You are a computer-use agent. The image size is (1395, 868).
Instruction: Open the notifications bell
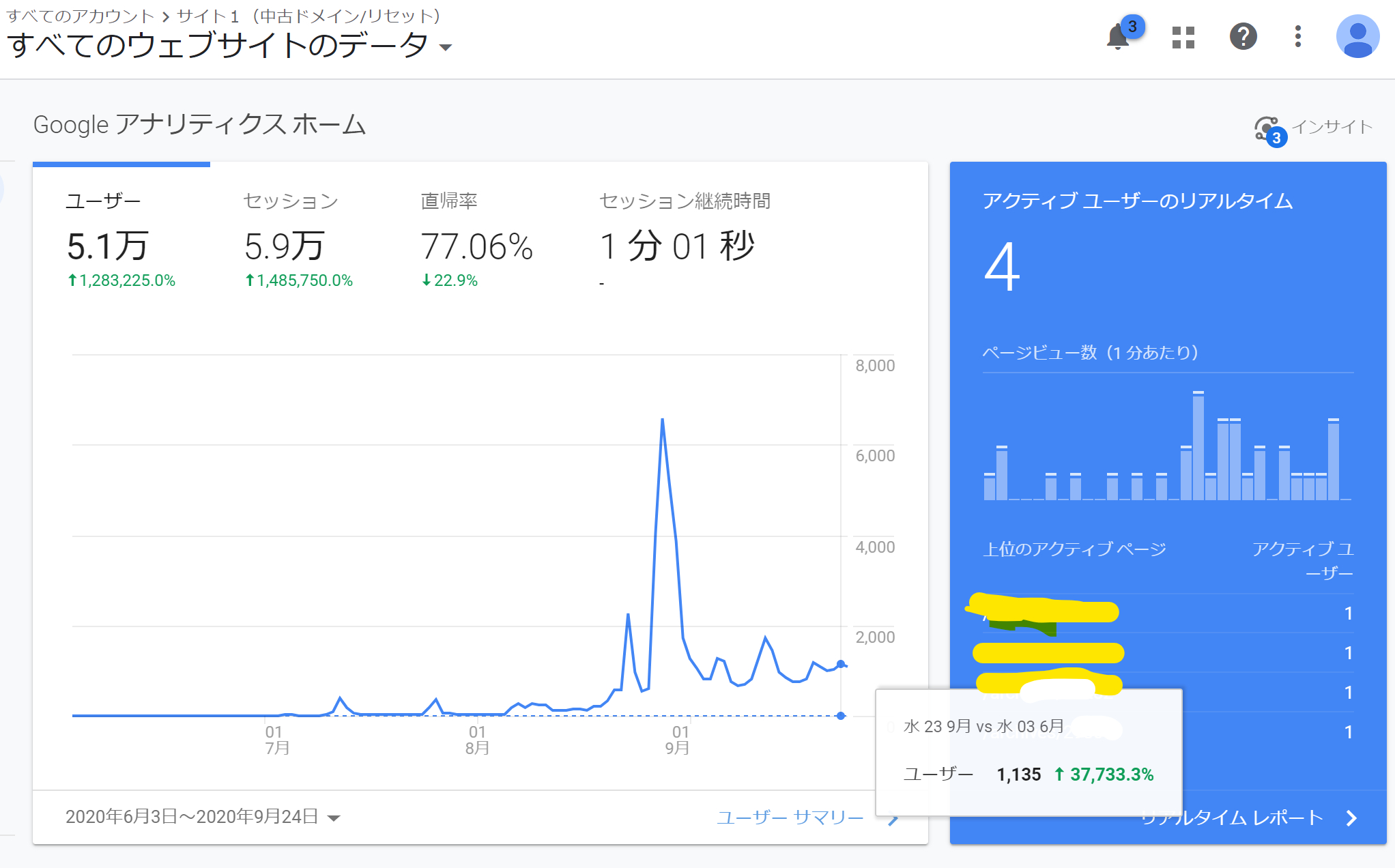click(1118, 36)
